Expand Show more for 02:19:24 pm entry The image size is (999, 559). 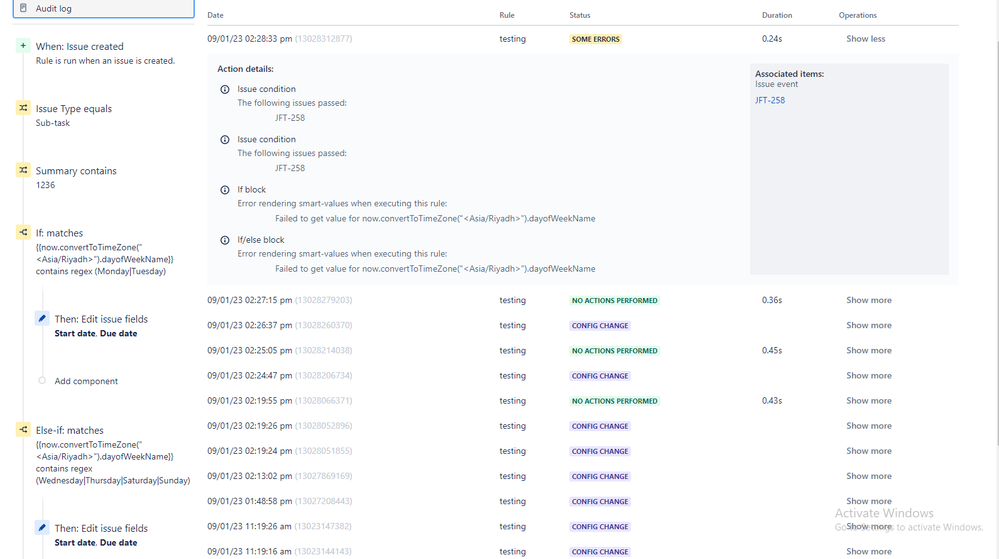[868, 451]
